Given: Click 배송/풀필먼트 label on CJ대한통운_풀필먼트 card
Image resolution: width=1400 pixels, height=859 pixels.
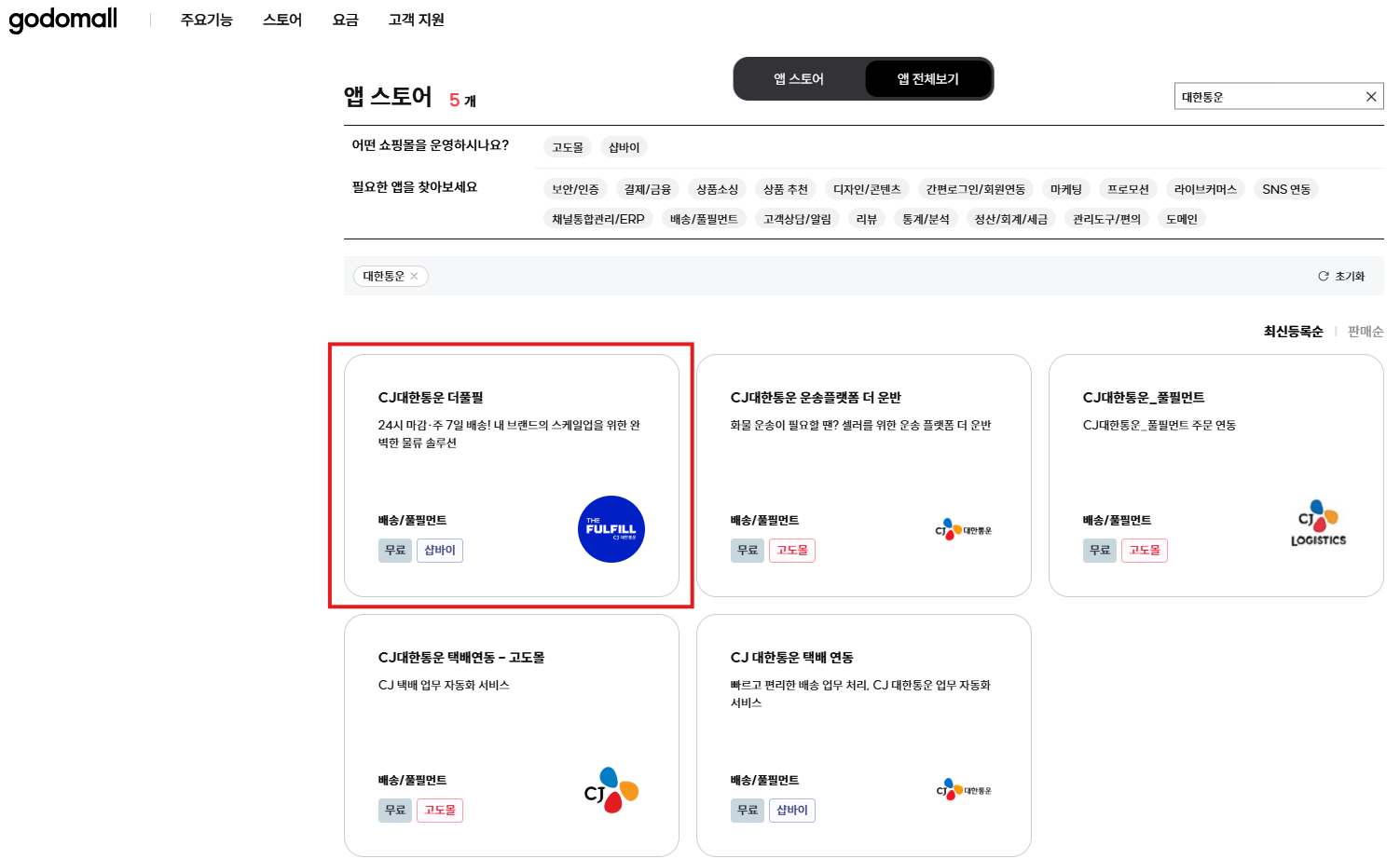Looking at the screenshot, I should click(1117, 521).
